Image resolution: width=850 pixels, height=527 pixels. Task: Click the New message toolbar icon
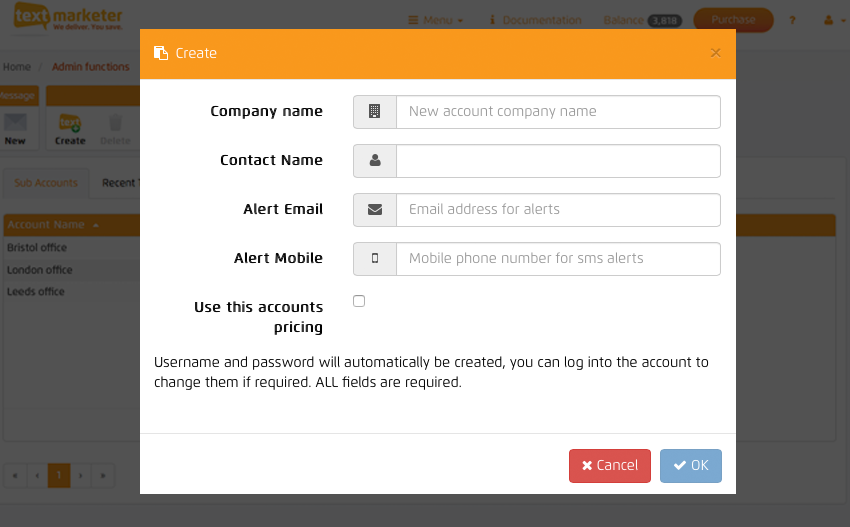tap(16, 128)
